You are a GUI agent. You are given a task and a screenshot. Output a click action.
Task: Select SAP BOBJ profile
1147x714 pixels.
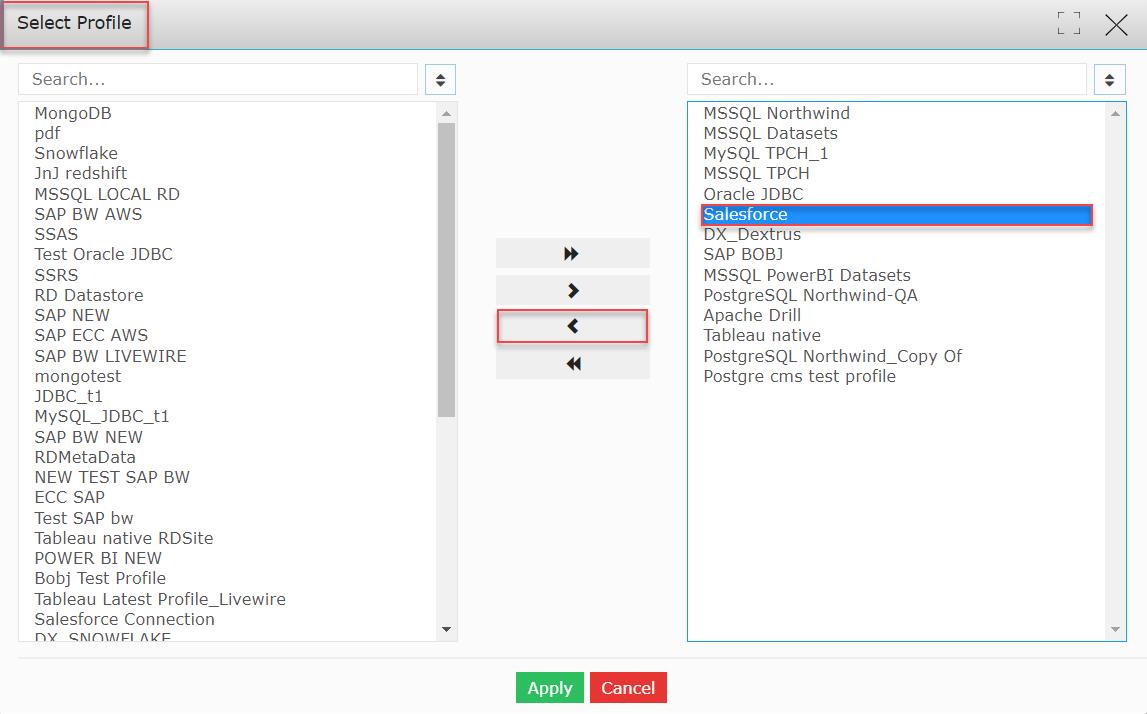pos(742,254)
